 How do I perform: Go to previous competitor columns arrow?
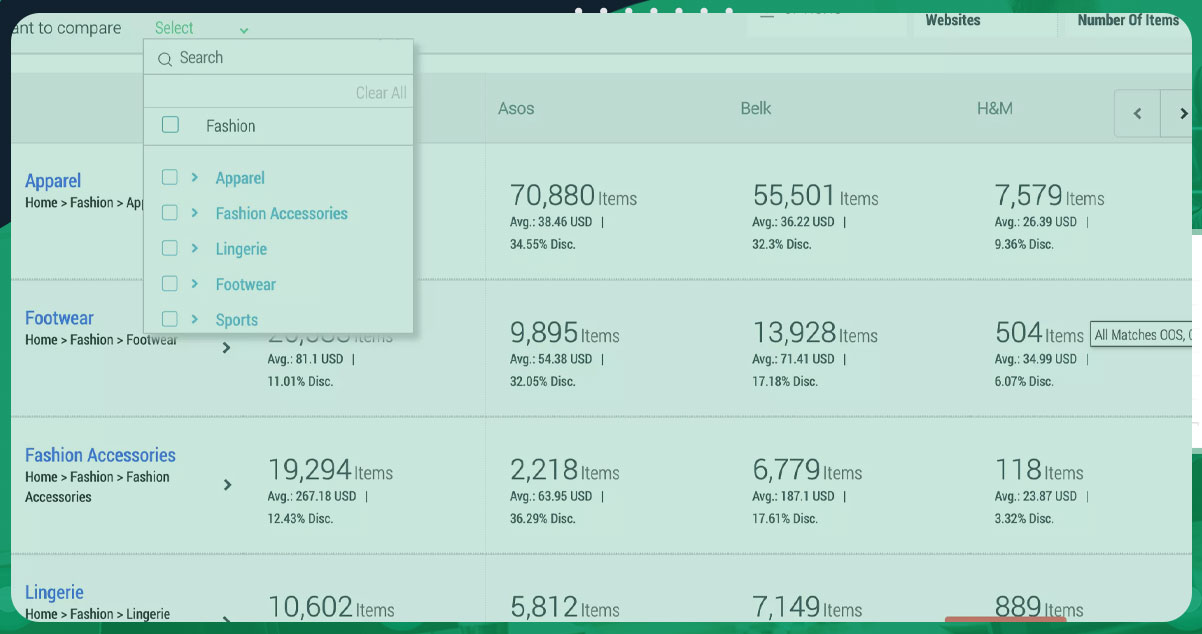coord(1137,113)
